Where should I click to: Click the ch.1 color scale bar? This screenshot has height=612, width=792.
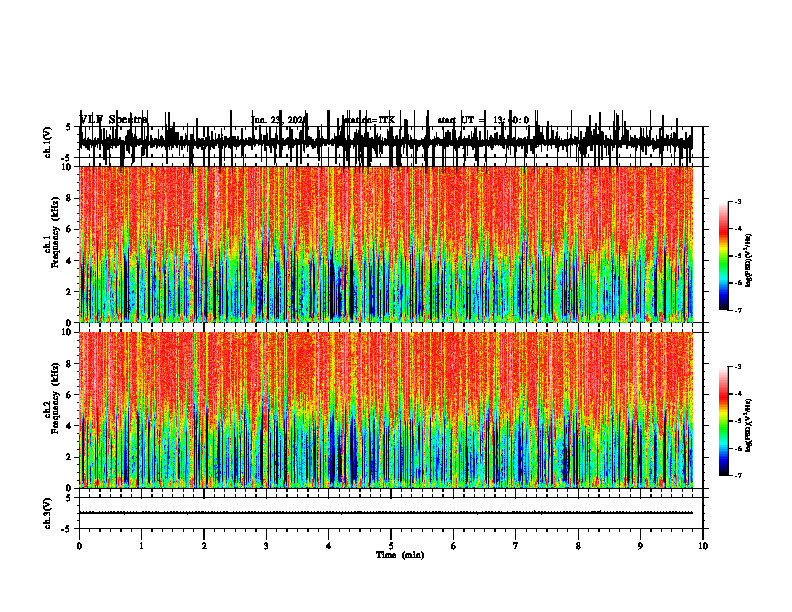724,256
